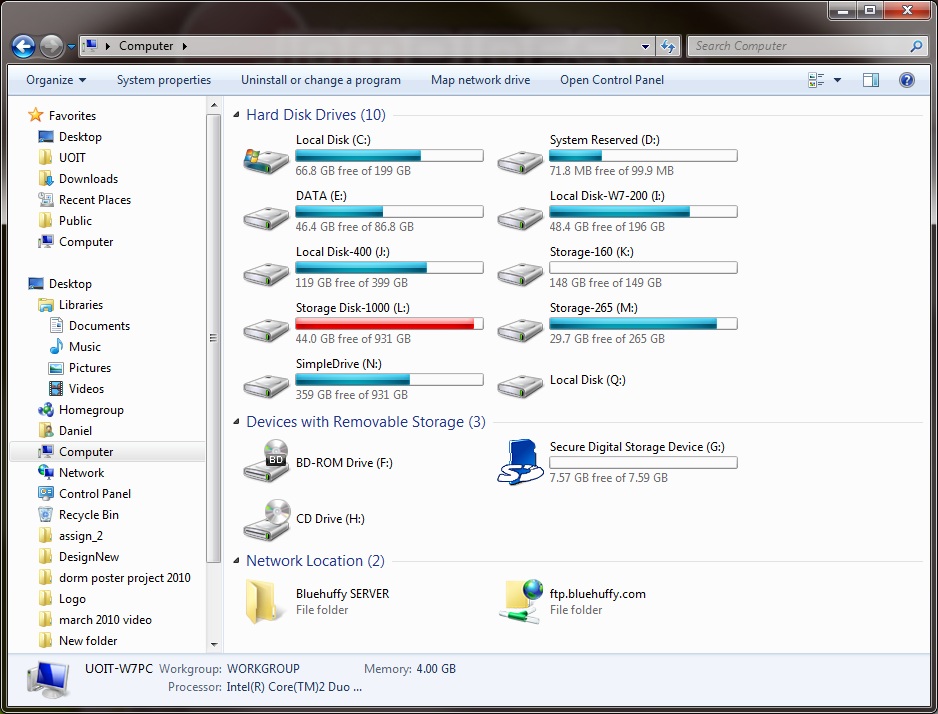
Task: Click the navigation pane scroll down arrow
Action: click(x=214, y=645)
